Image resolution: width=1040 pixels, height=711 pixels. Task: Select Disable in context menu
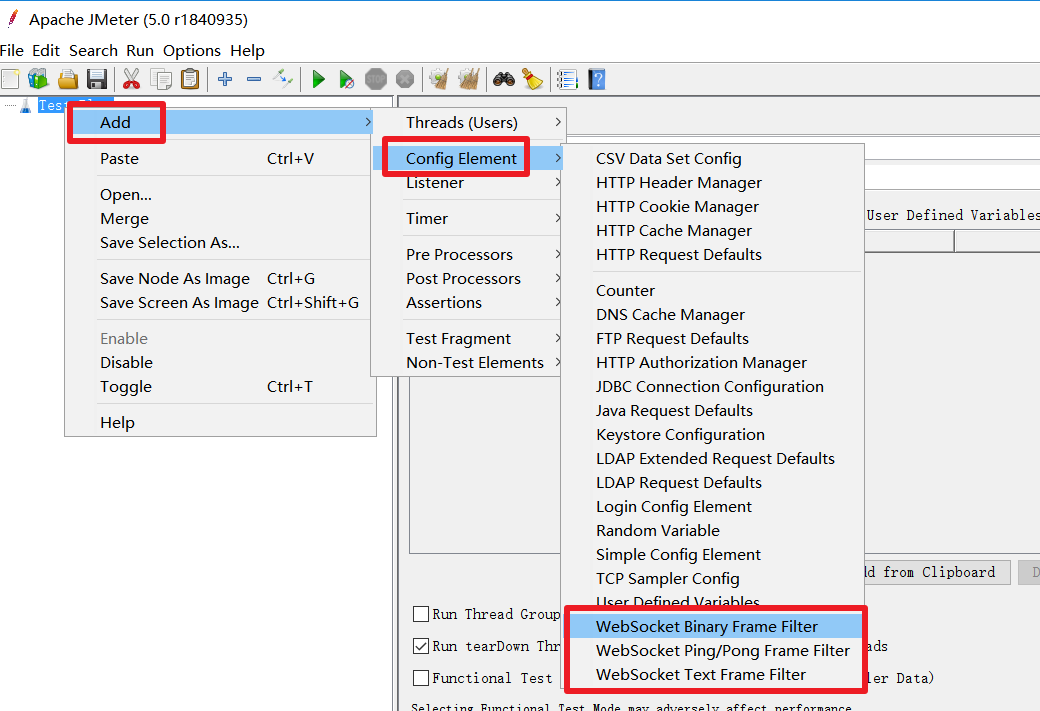[x=220, y=363]
